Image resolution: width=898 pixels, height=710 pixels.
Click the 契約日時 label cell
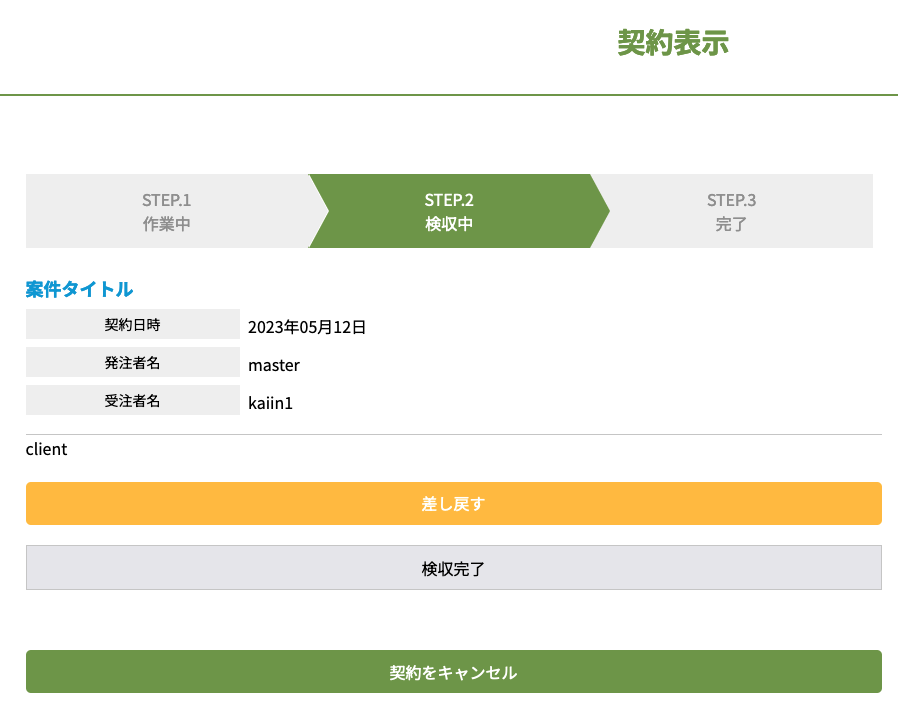(132, 325)
